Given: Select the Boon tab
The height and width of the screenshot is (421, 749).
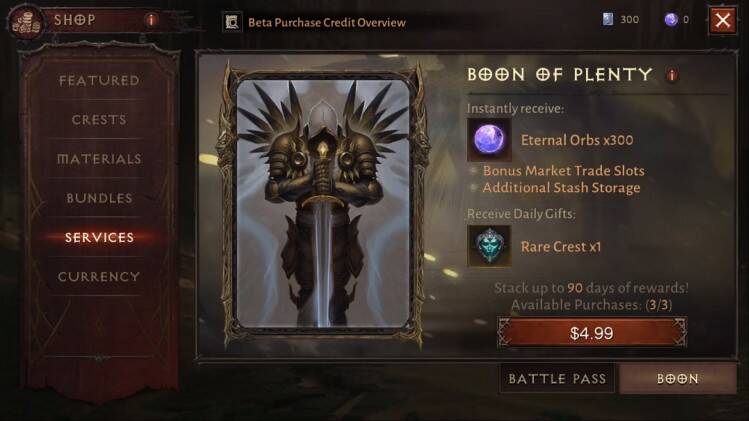Looking at the screenshot, I should click(x=678, y=378).
